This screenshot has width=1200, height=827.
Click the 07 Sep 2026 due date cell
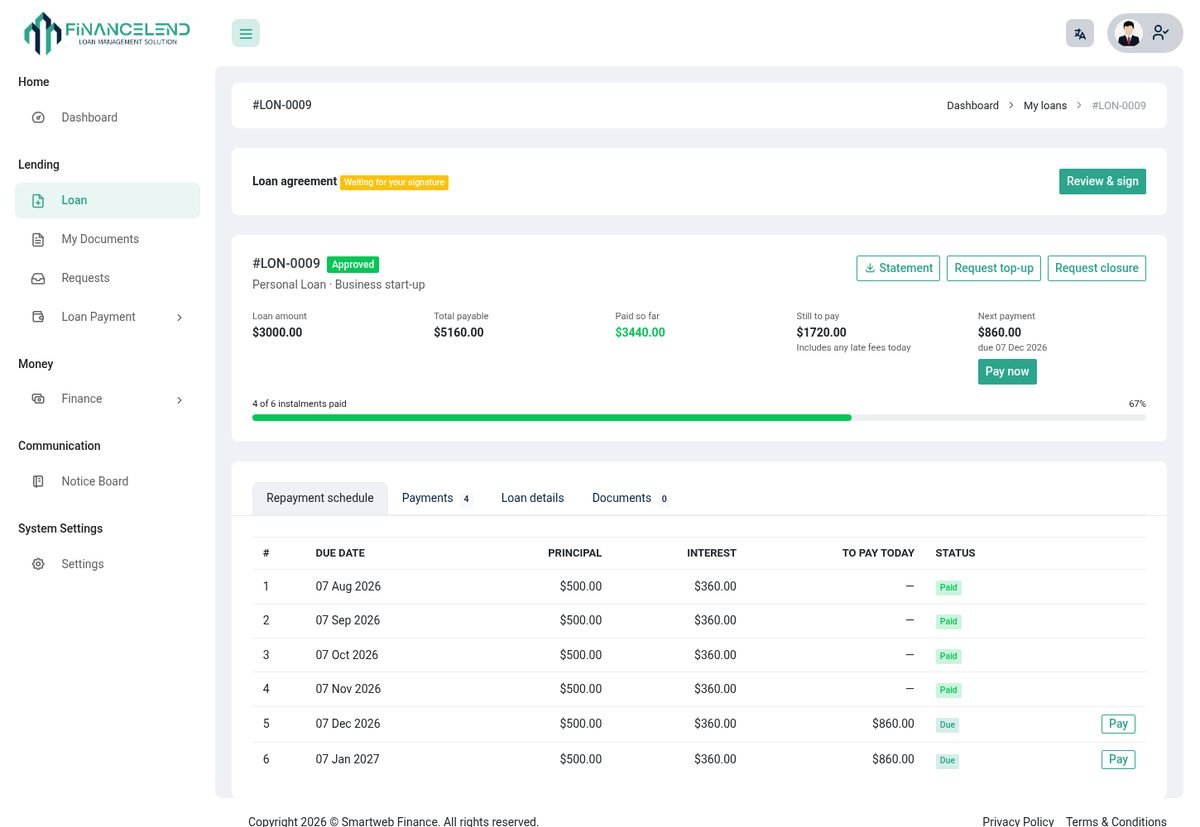click(348, 621)
